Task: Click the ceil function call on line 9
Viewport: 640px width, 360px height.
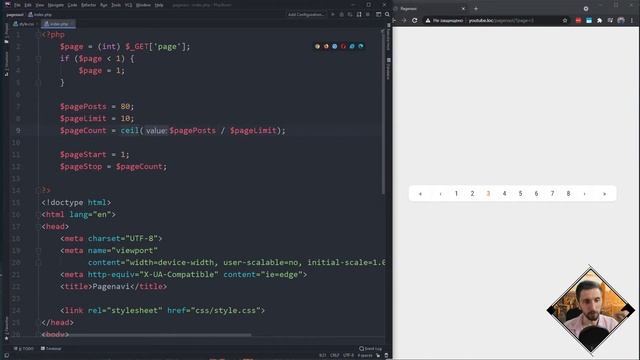Action: (129, 131)
